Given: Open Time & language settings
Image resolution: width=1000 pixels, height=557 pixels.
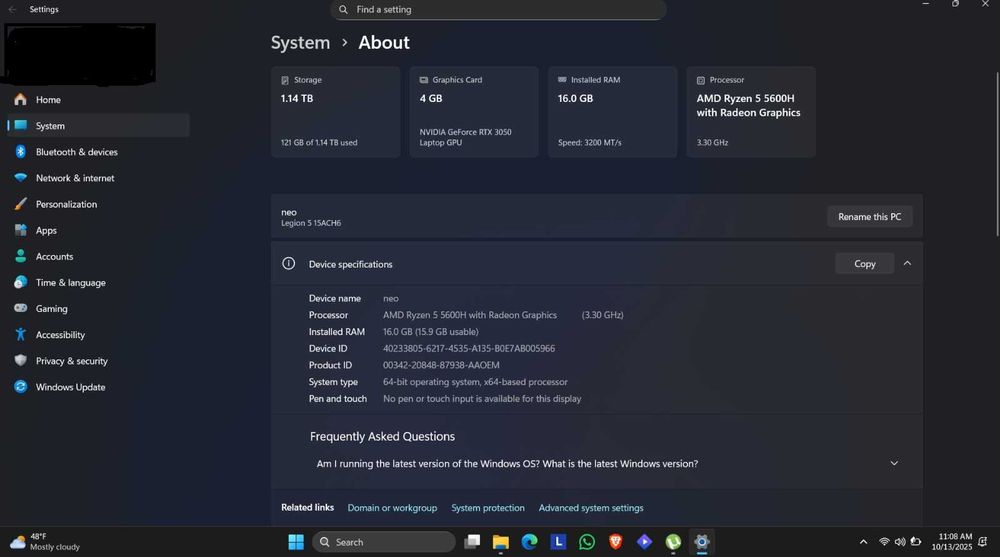Looking at the screenshot, I should [x=98, y=283].
